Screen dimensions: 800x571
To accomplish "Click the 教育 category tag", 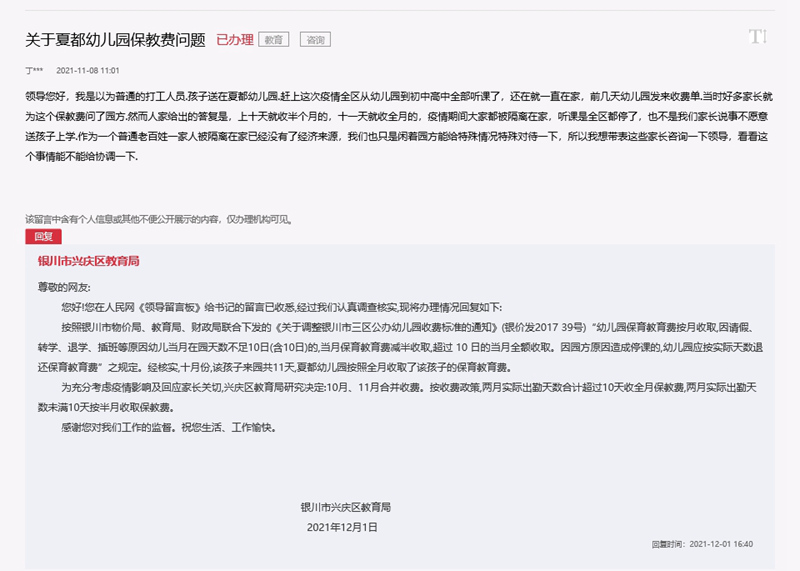I will click(x=273, y=40).
